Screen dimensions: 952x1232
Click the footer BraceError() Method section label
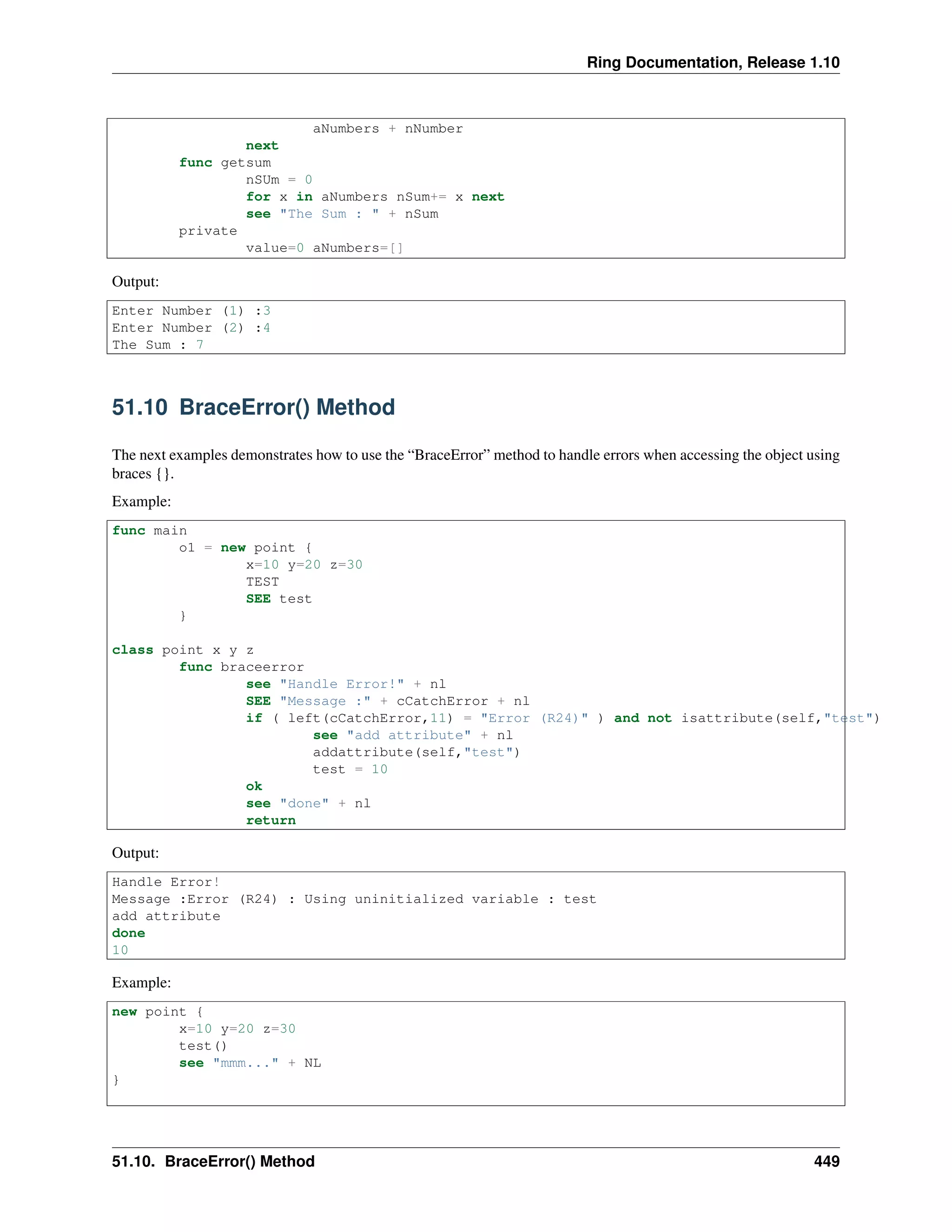pos(213,1161)
